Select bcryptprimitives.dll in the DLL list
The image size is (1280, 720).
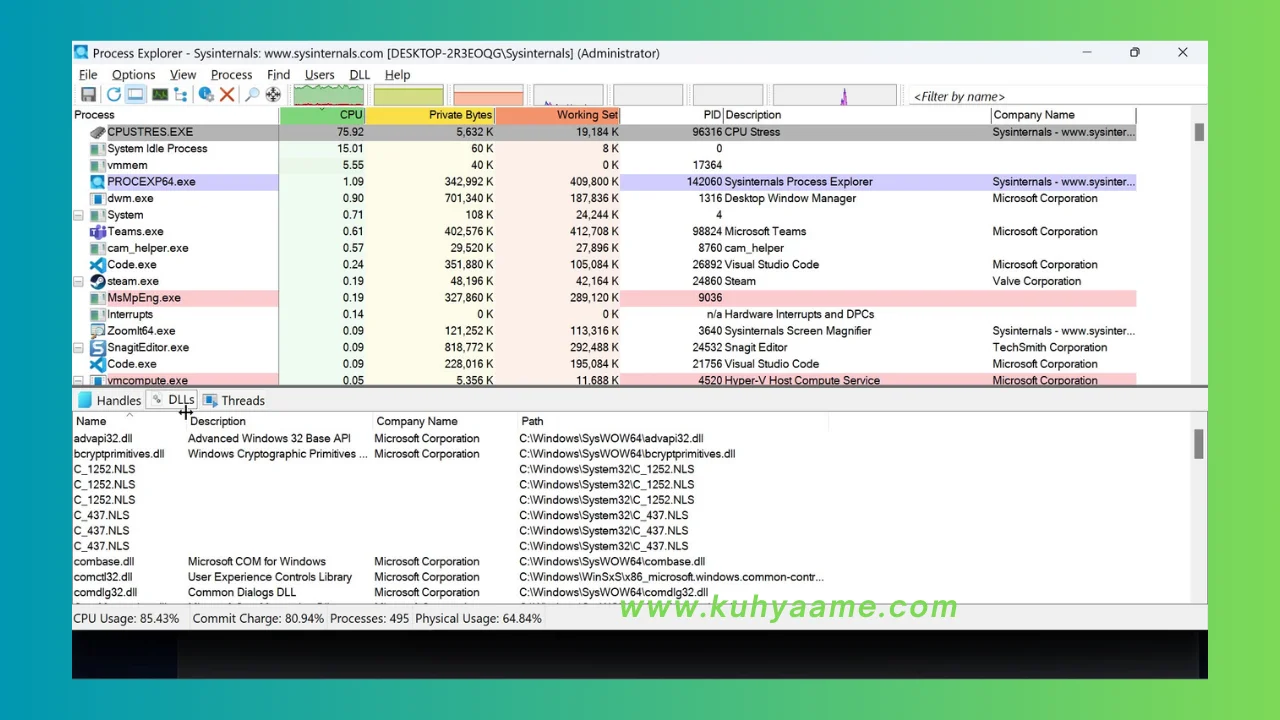click(450, 454)
